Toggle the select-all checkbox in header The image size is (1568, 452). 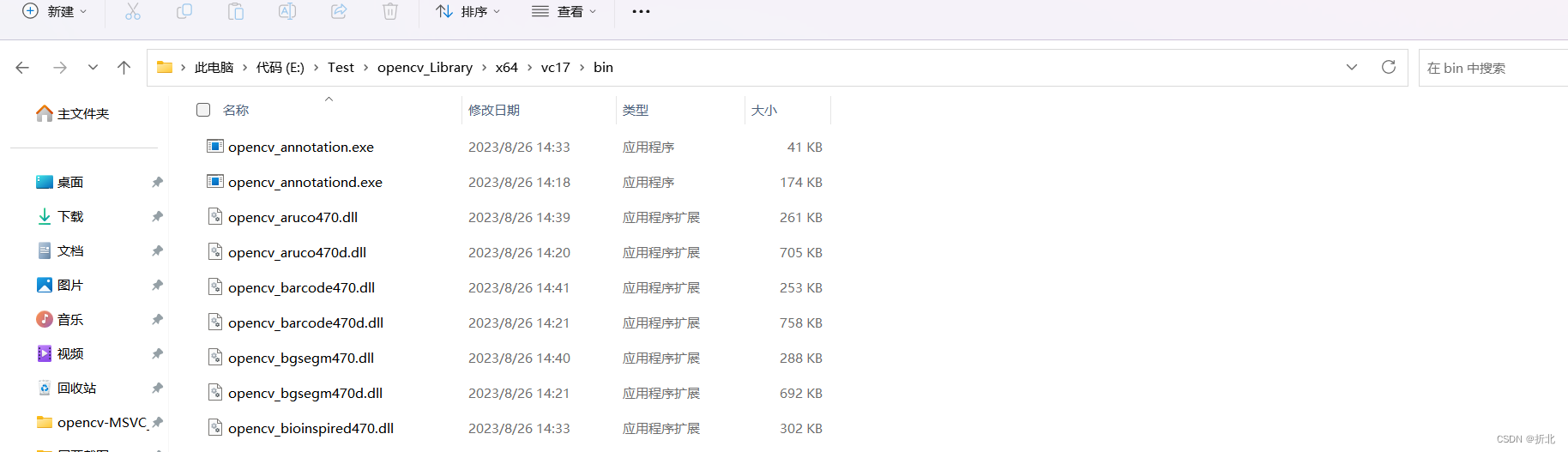click(x=203, y=110)
